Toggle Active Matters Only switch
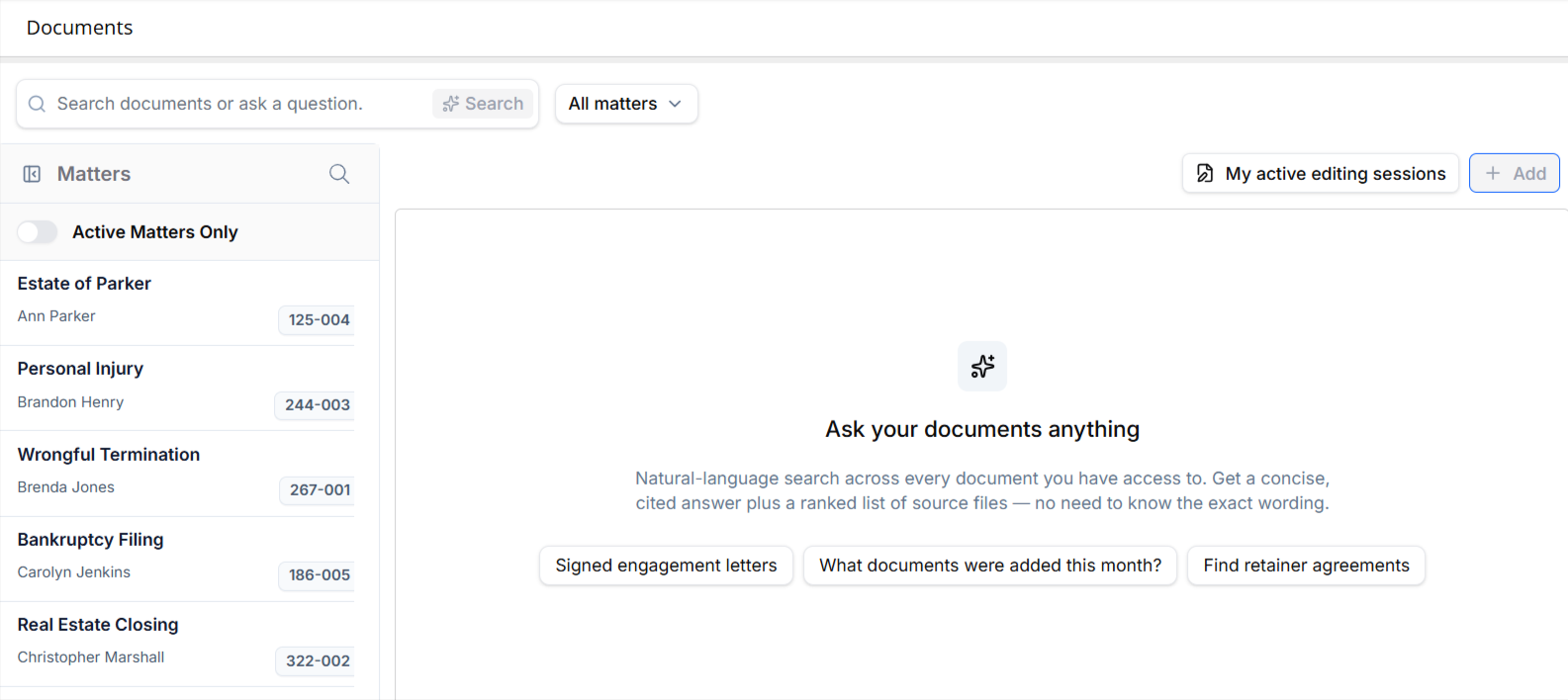 tap(38, 231)
